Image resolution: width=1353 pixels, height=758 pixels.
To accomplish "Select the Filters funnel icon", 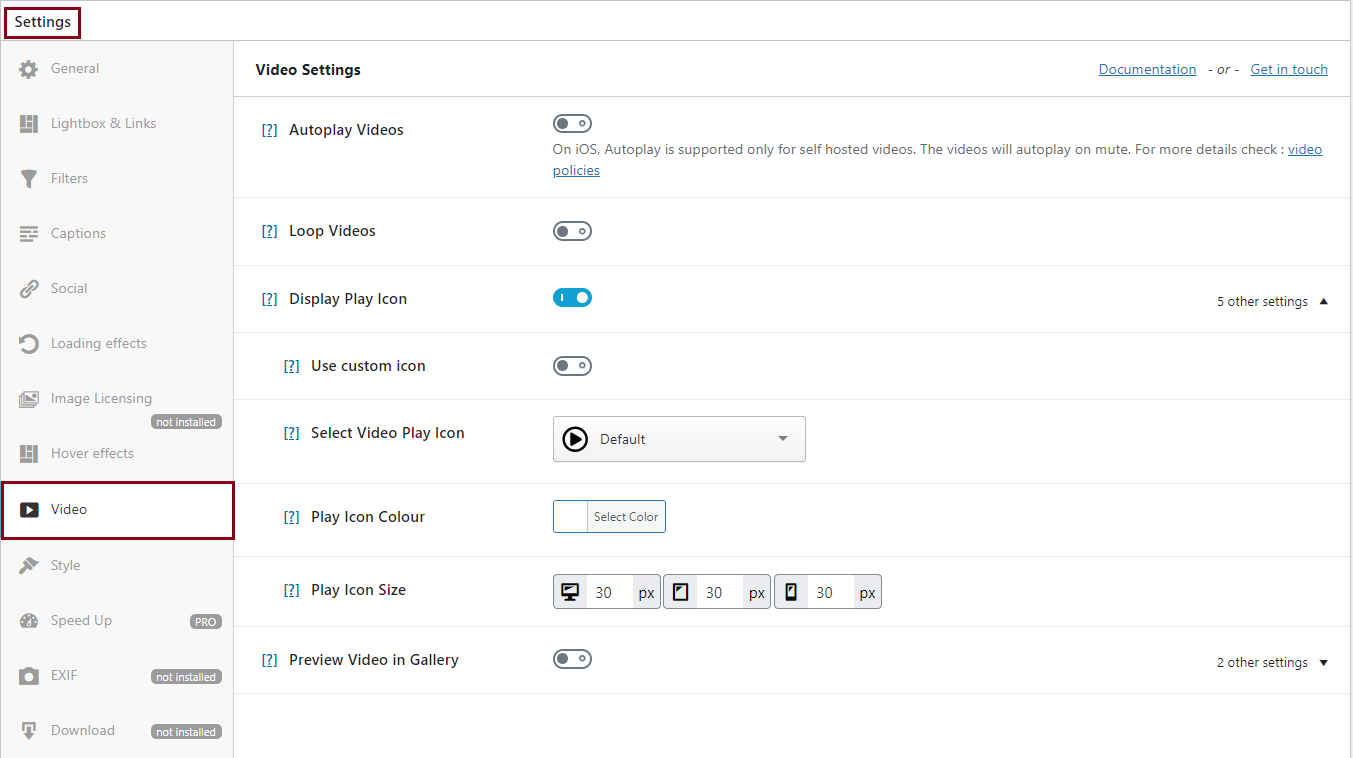I will (x=29, y=179).
